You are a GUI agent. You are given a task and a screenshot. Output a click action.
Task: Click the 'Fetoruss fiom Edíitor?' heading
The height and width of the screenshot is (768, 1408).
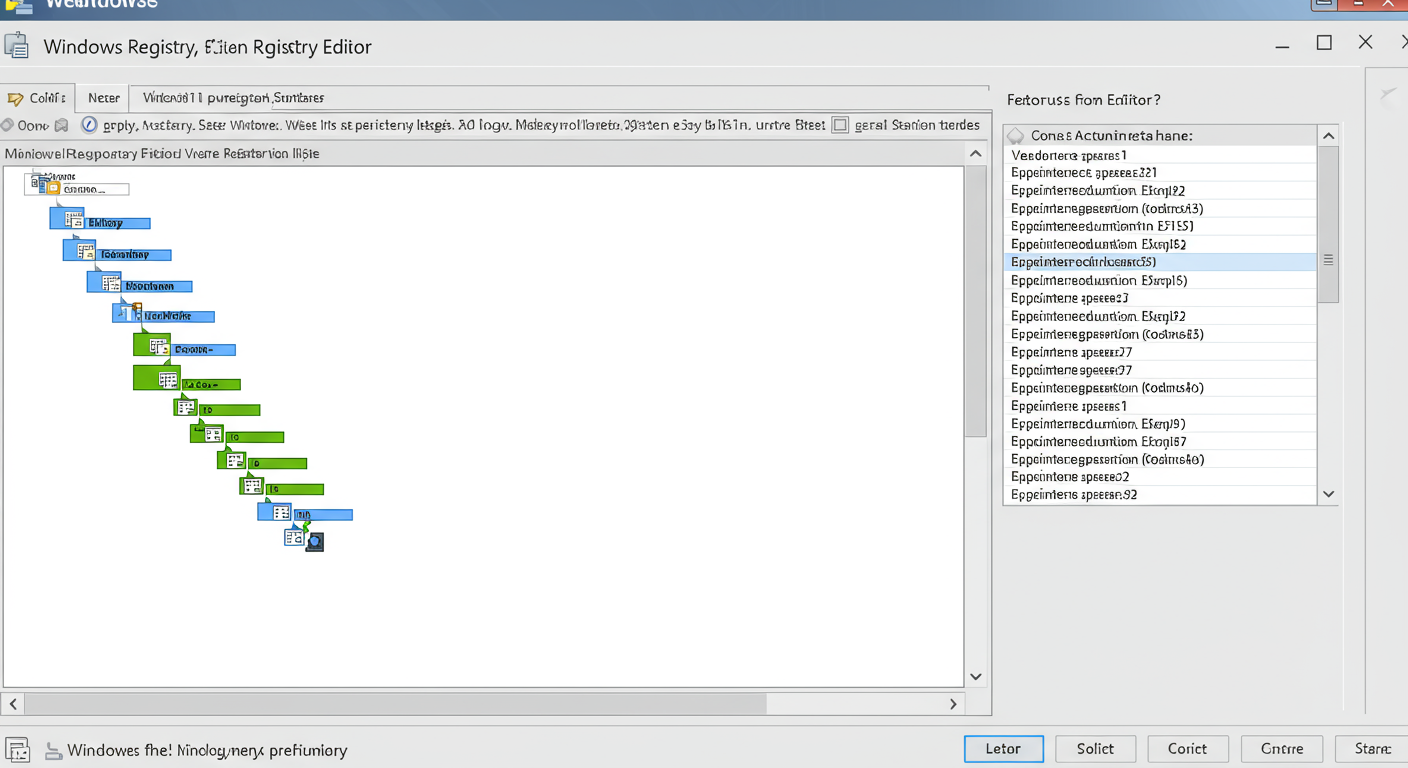(1083, 100)
